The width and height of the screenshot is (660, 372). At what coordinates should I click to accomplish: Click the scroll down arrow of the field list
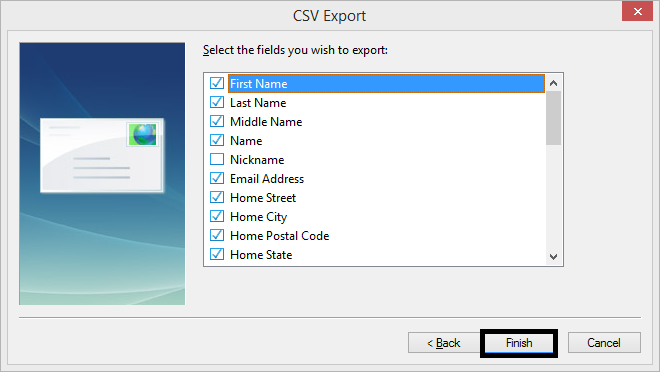[554, 256]
